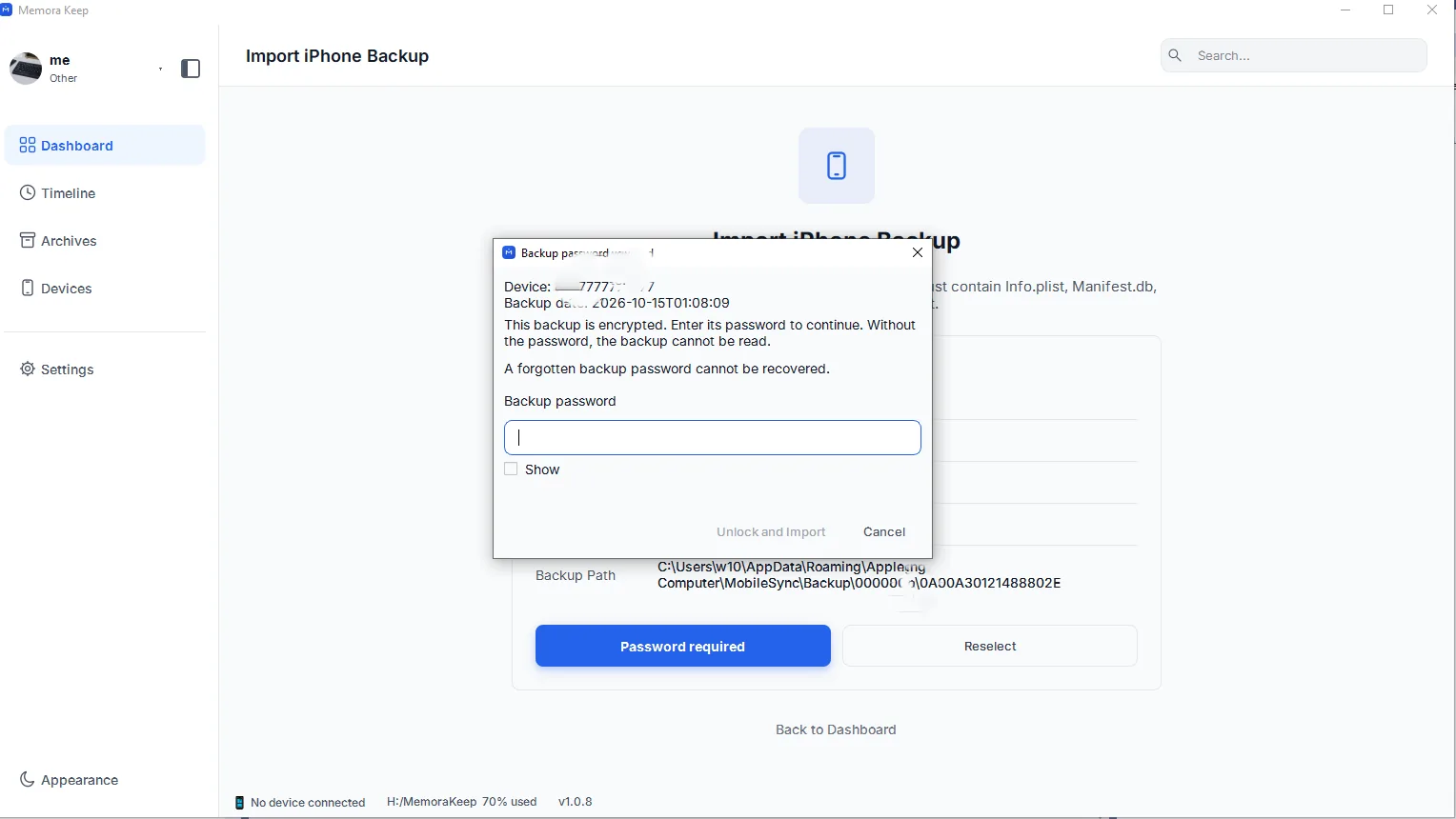Click the search field at top right
Screen dimensions: 1456x819
coord(1294,55)
